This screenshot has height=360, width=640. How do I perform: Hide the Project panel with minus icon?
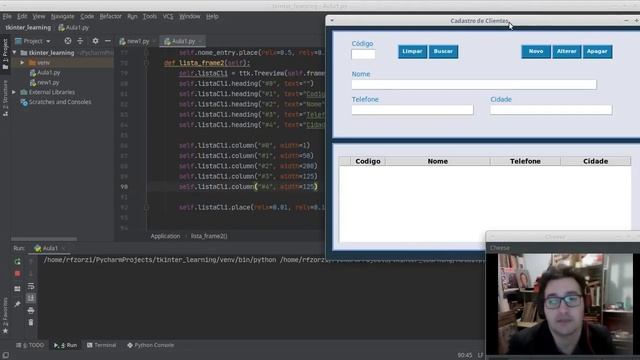(107, 41)
